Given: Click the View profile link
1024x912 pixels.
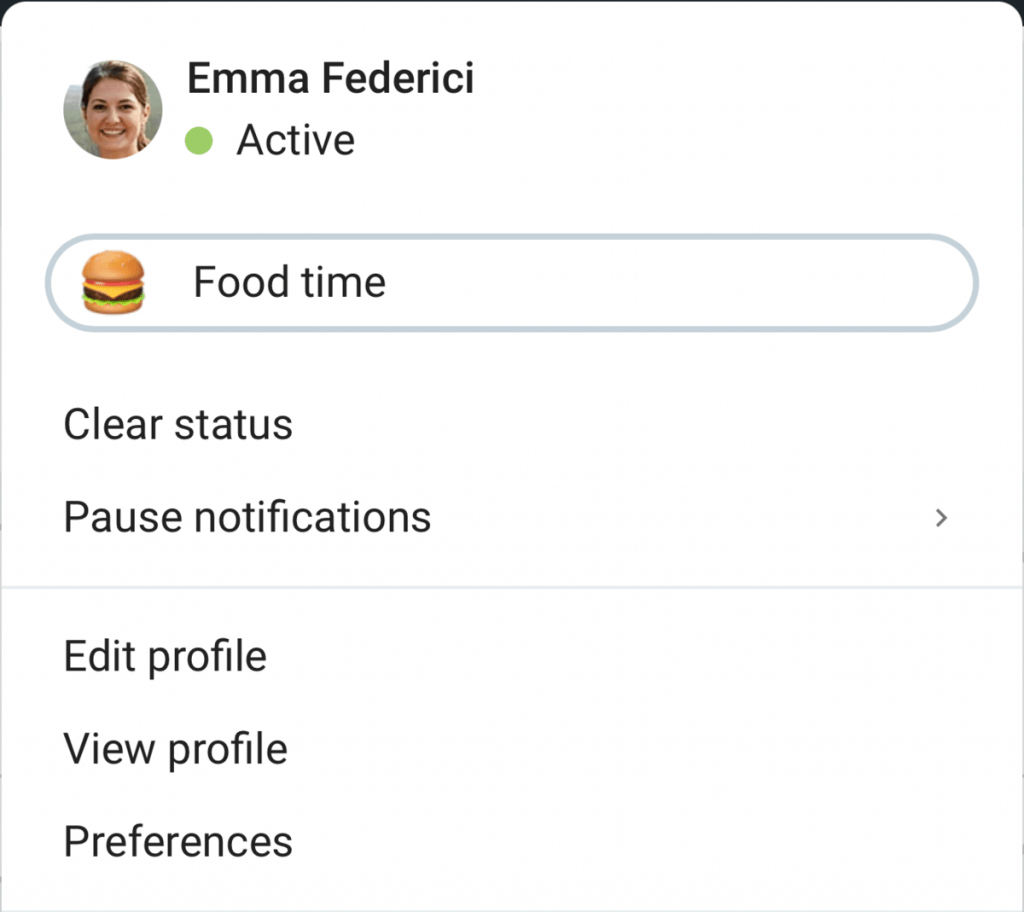Looking at the screenshot, I should click(176, 749).
